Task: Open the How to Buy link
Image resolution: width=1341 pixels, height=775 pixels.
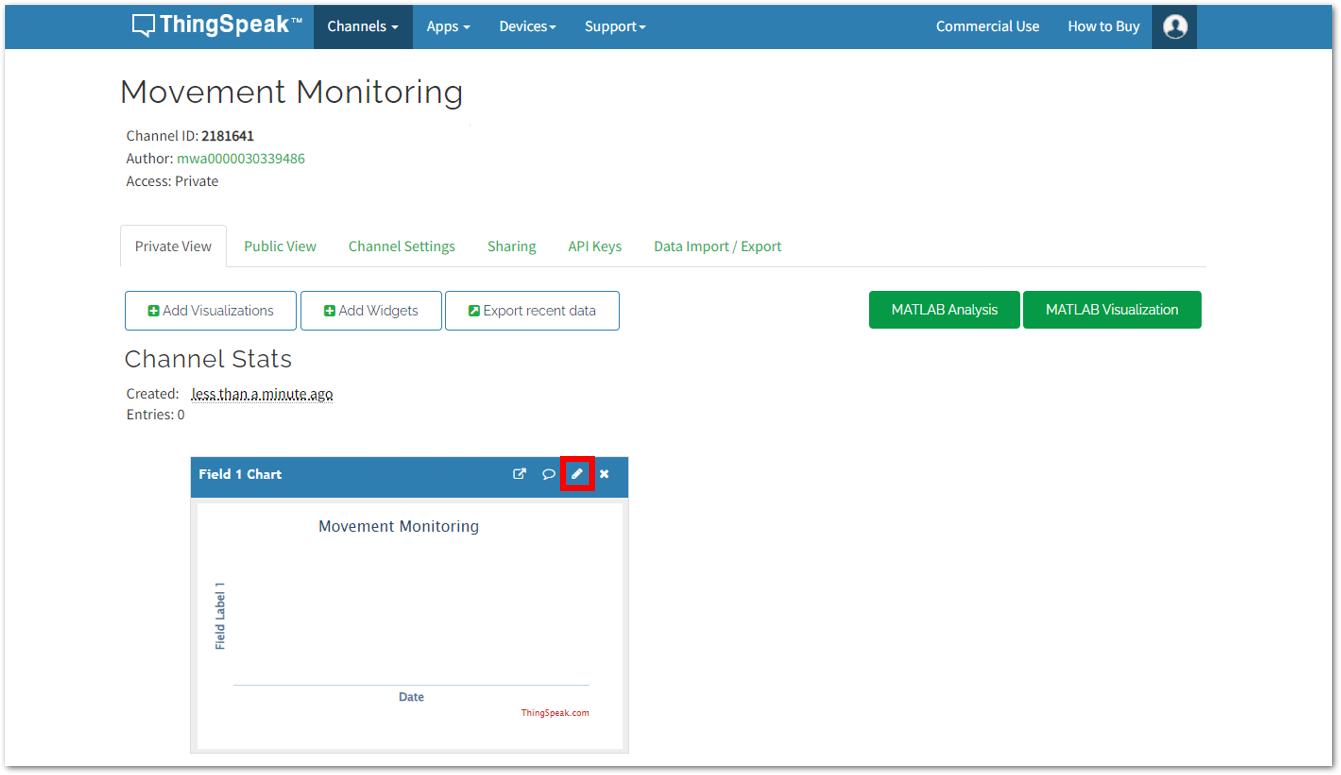Action: pyautogui.click(x=1104, y=26)
